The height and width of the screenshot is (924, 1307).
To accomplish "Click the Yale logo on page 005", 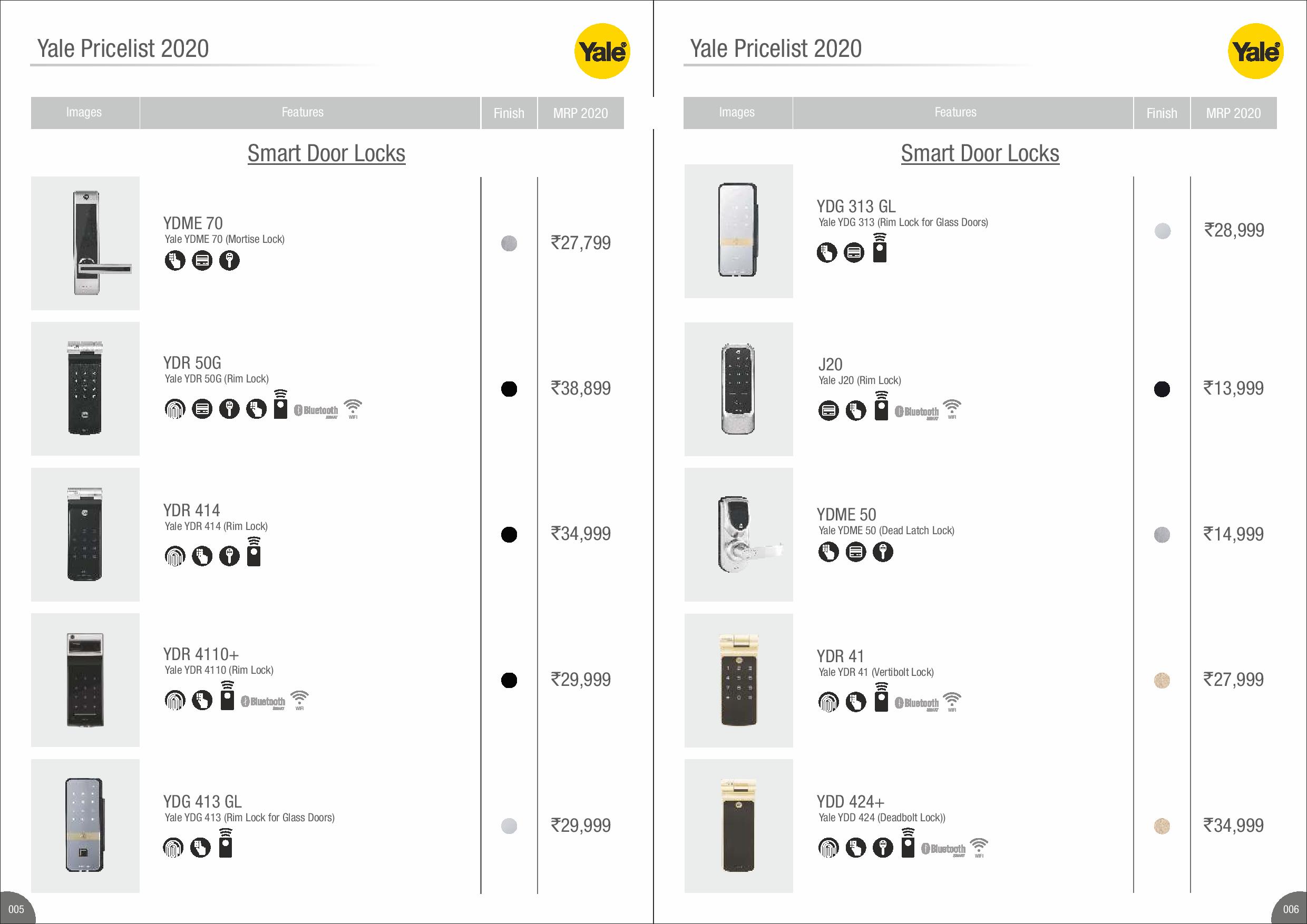I will 602,51.
